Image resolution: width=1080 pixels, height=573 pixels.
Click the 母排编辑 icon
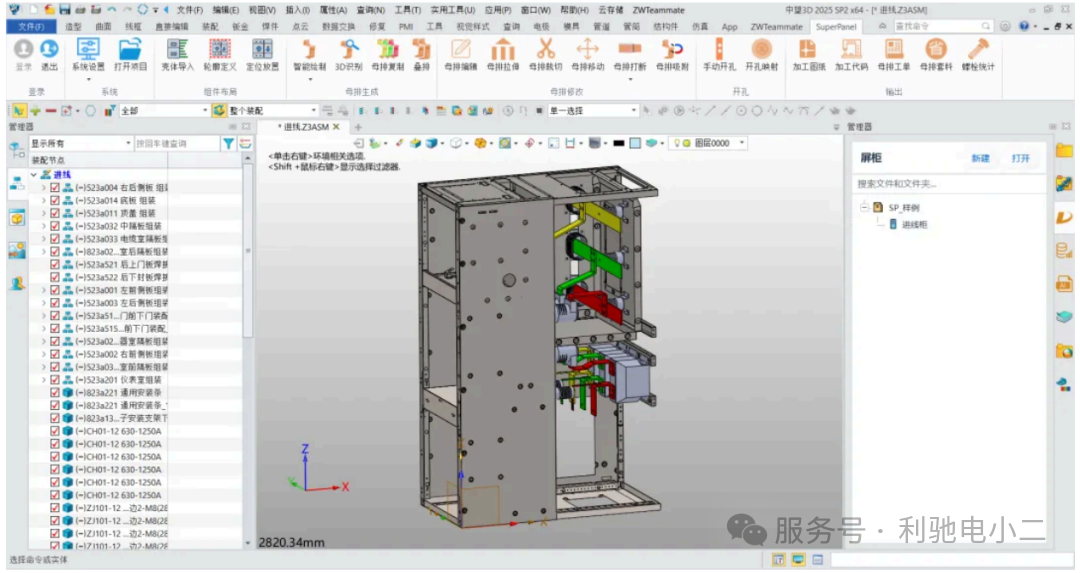point(461,50)
